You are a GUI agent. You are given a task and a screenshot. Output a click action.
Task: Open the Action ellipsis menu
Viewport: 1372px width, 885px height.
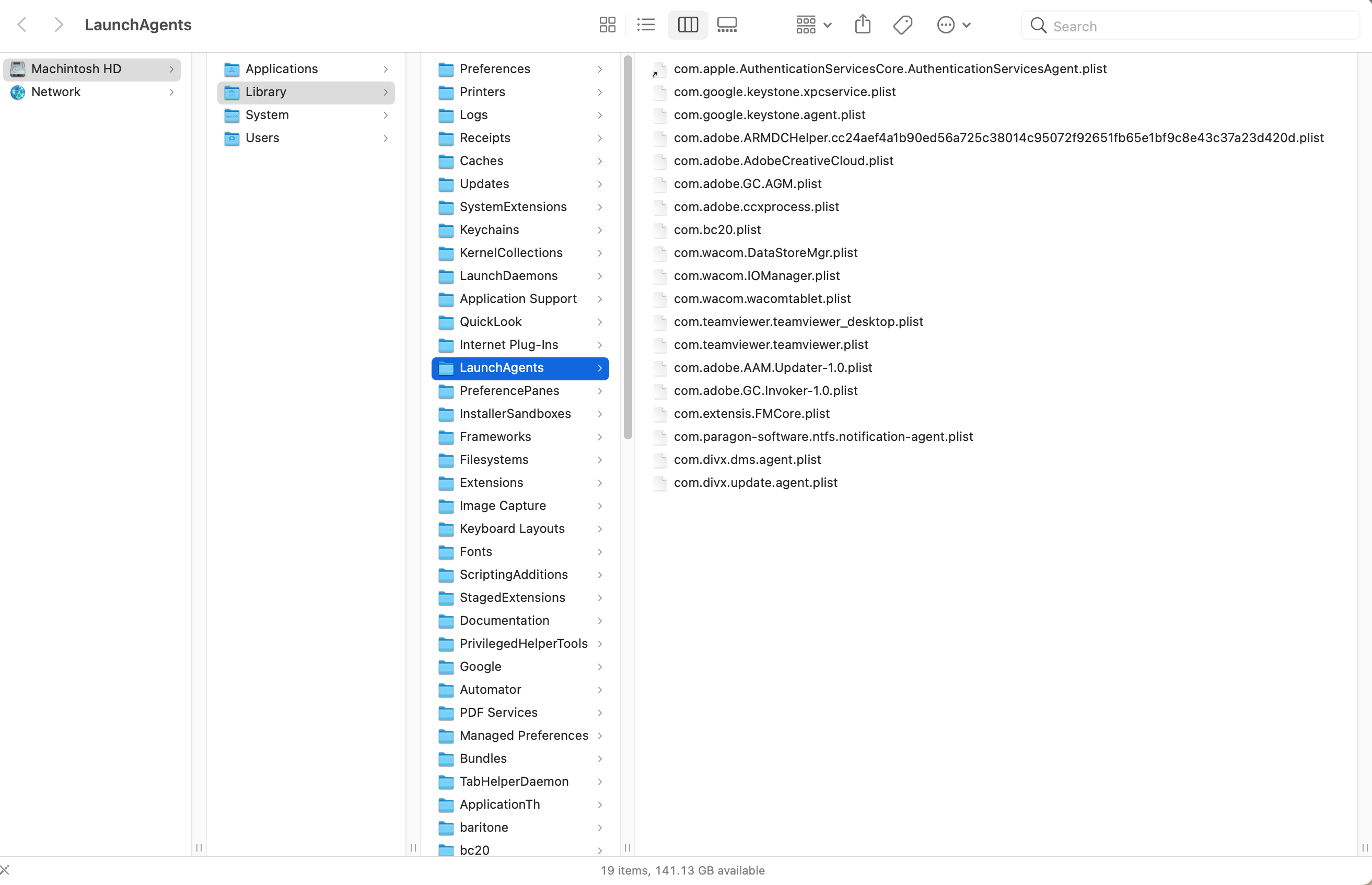pos(953,25)
